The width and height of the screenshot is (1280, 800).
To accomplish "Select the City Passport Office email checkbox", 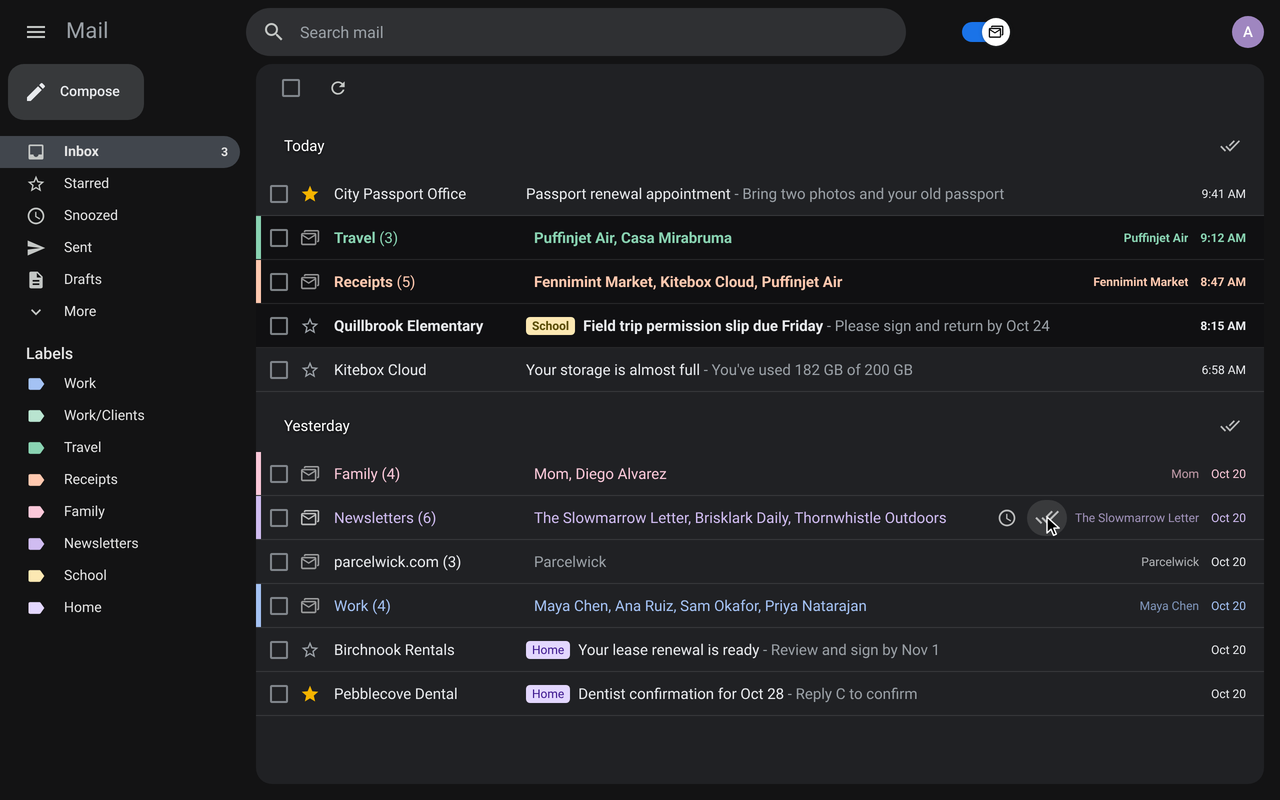I will [279, 194].
